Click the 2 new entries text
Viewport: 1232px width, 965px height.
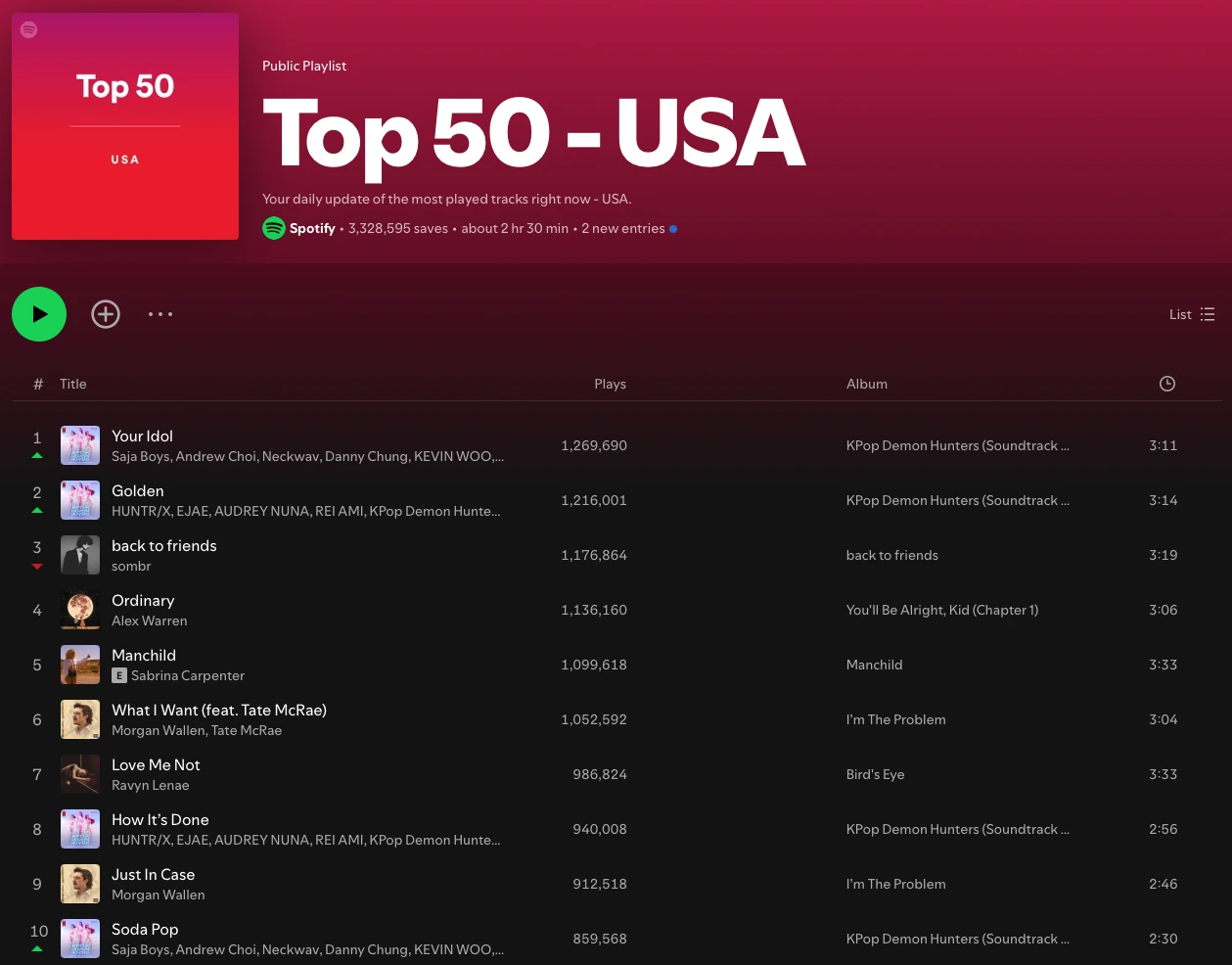point(623,228)
